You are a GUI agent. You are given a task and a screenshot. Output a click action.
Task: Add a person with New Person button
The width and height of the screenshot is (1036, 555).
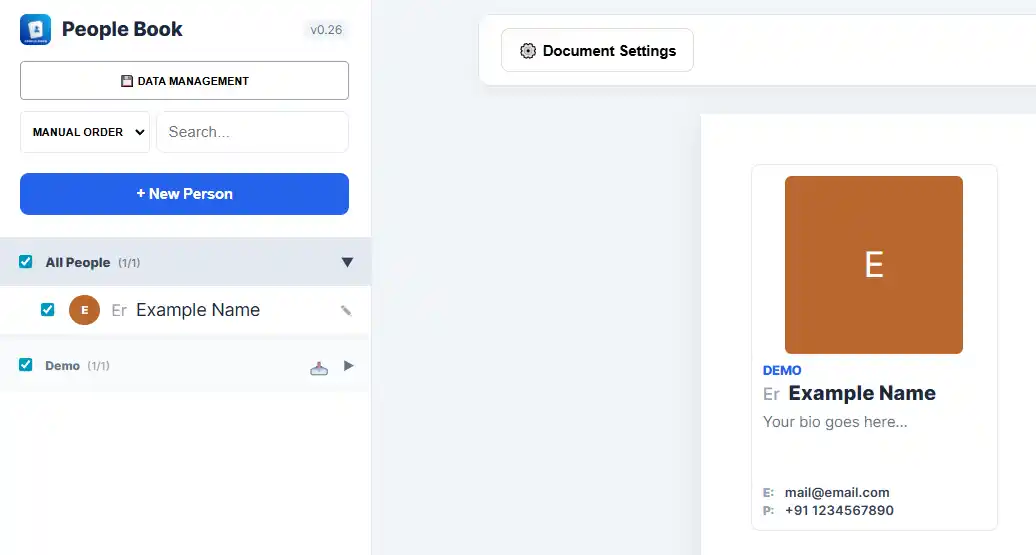tap(184, 194)
